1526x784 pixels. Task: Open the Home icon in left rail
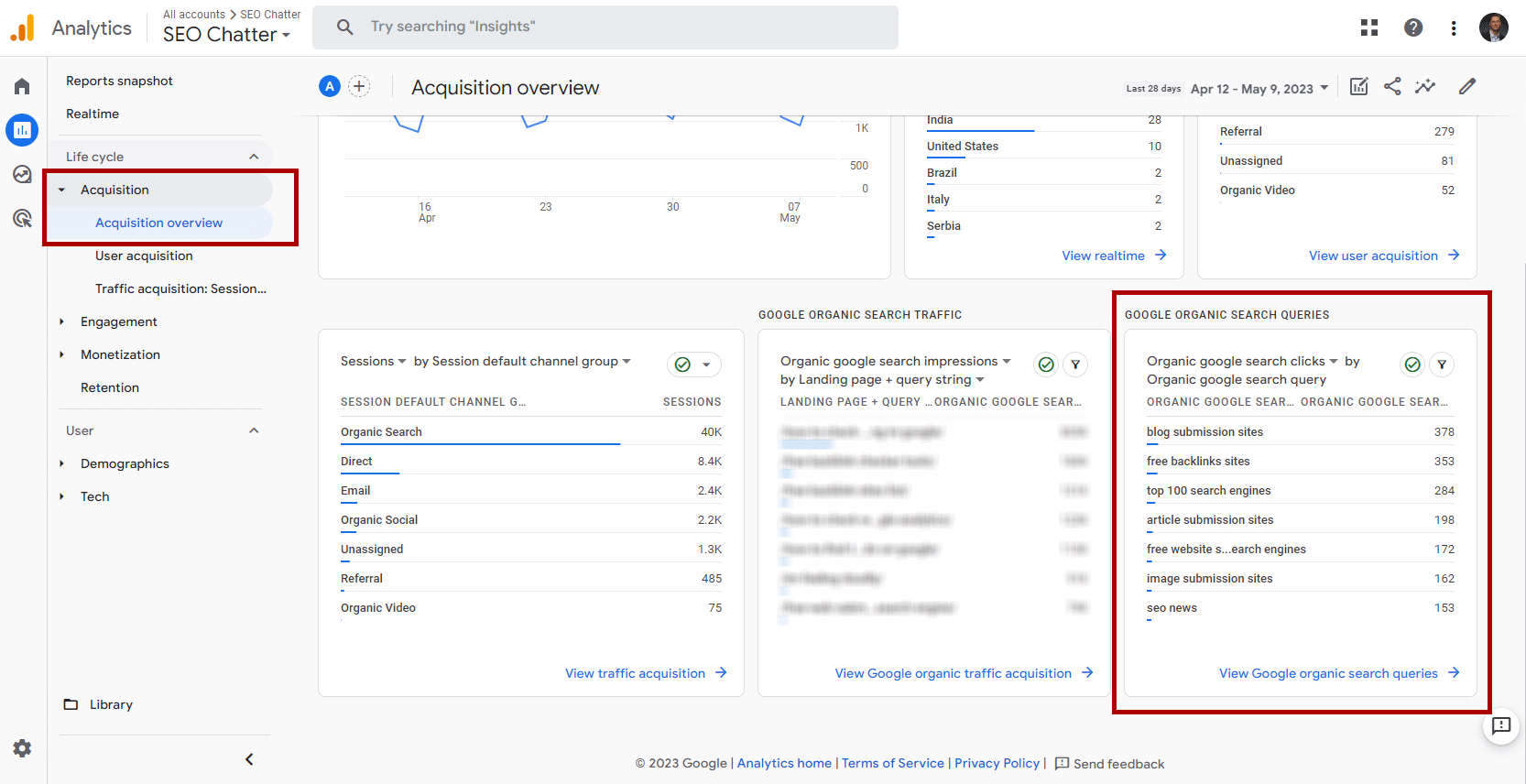pyautogui.click(x=22, y=86)
